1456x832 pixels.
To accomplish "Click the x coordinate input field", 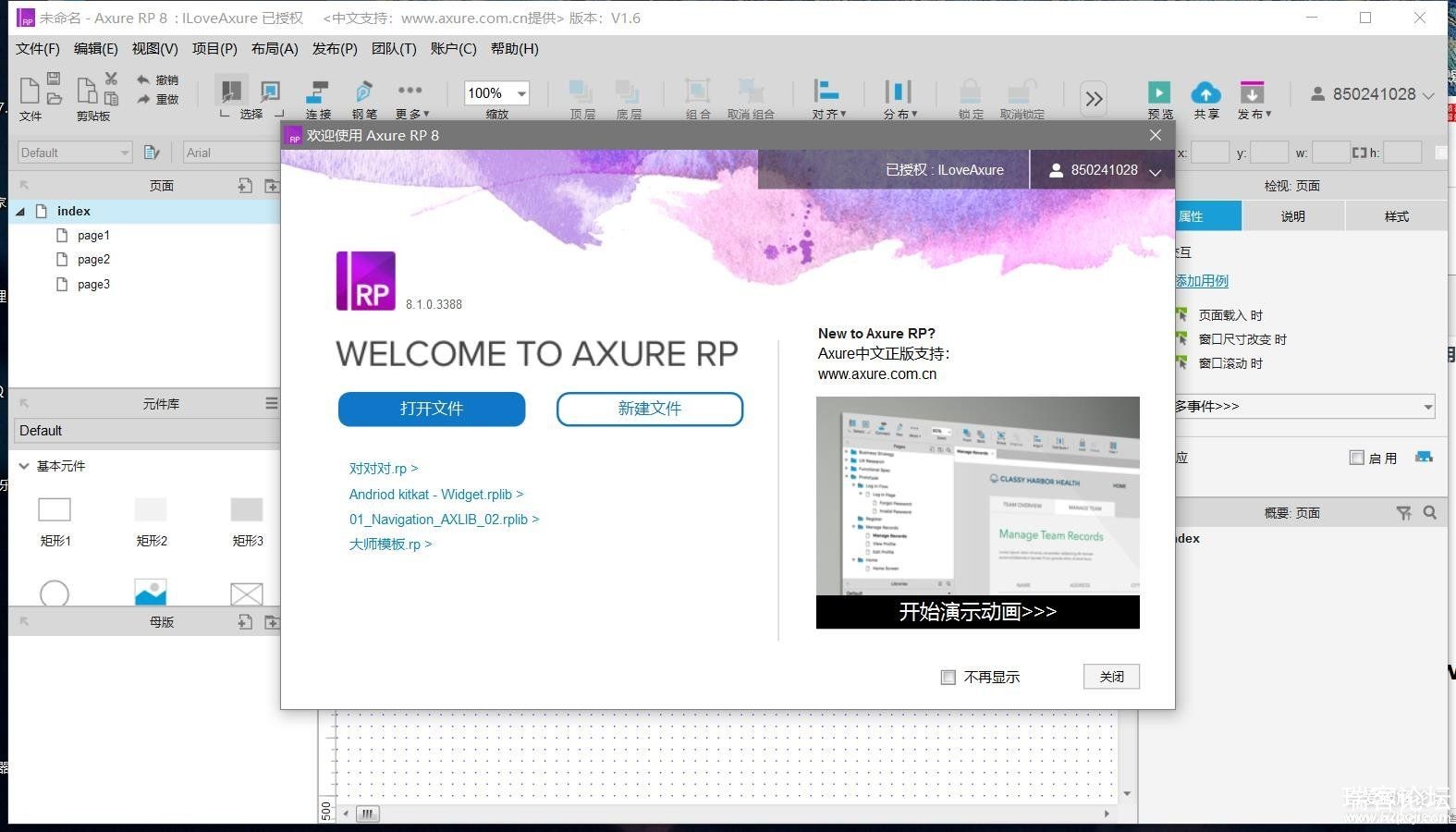I will click(x=1210, y=153).
